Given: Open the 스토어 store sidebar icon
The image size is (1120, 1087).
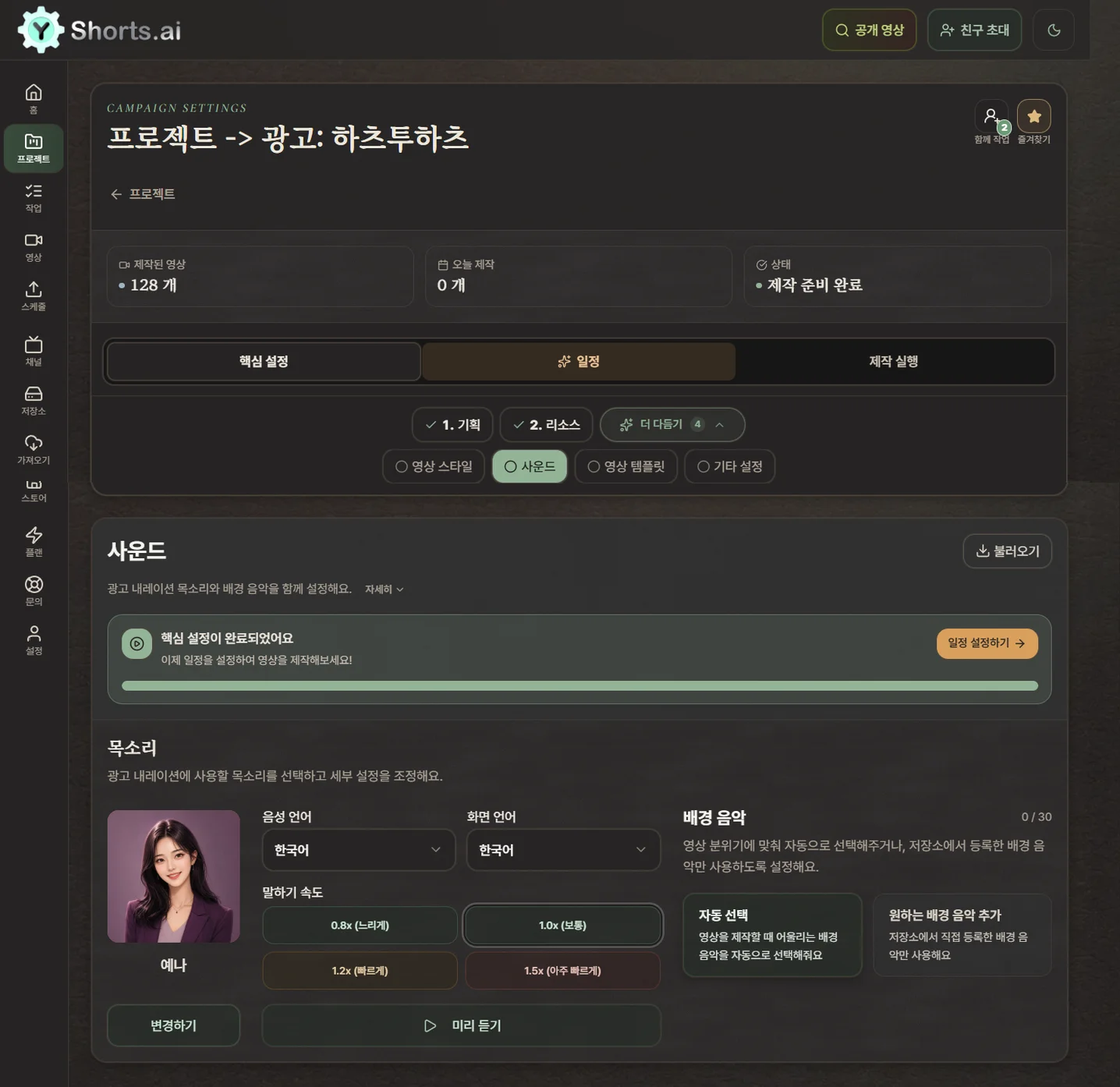Looking at the screenshot, I should [34, 491].
